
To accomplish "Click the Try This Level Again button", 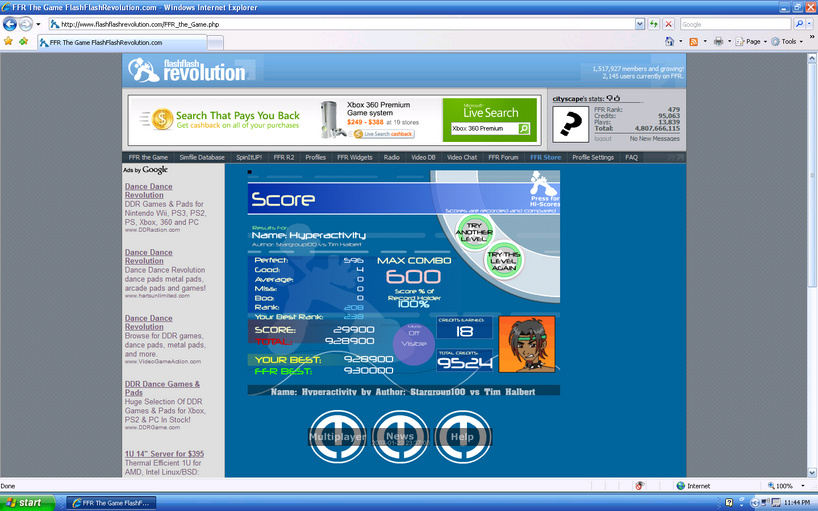I will (503, 261).
